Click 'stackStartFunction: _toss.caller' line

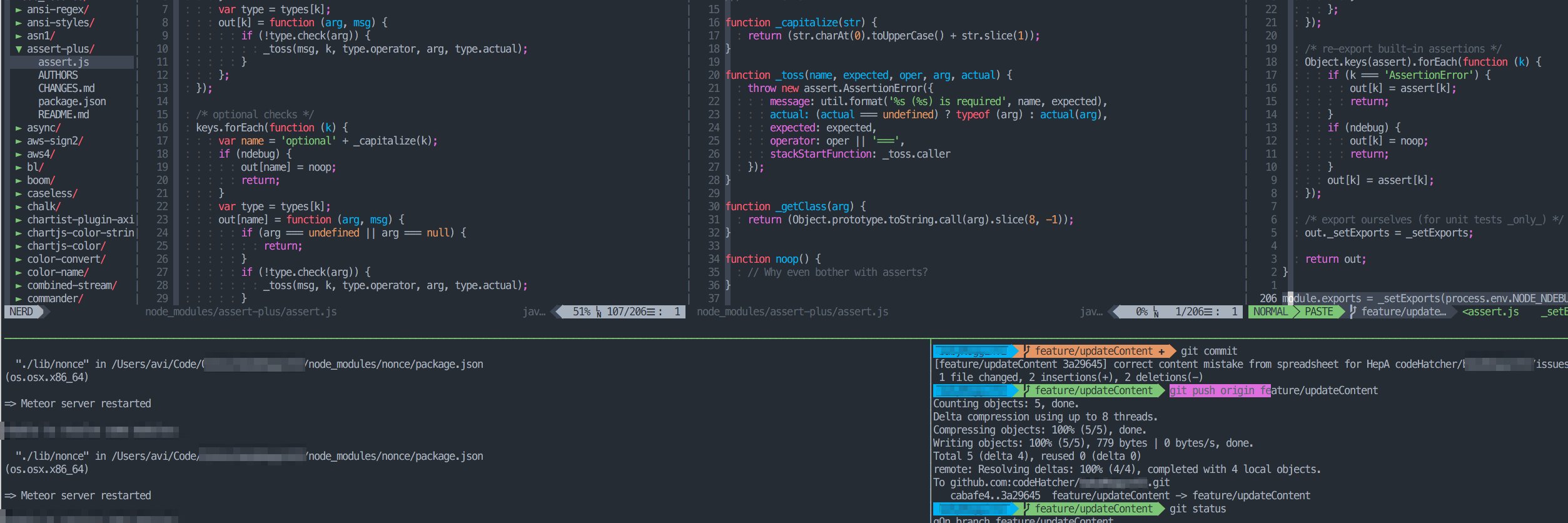[860, 155]
